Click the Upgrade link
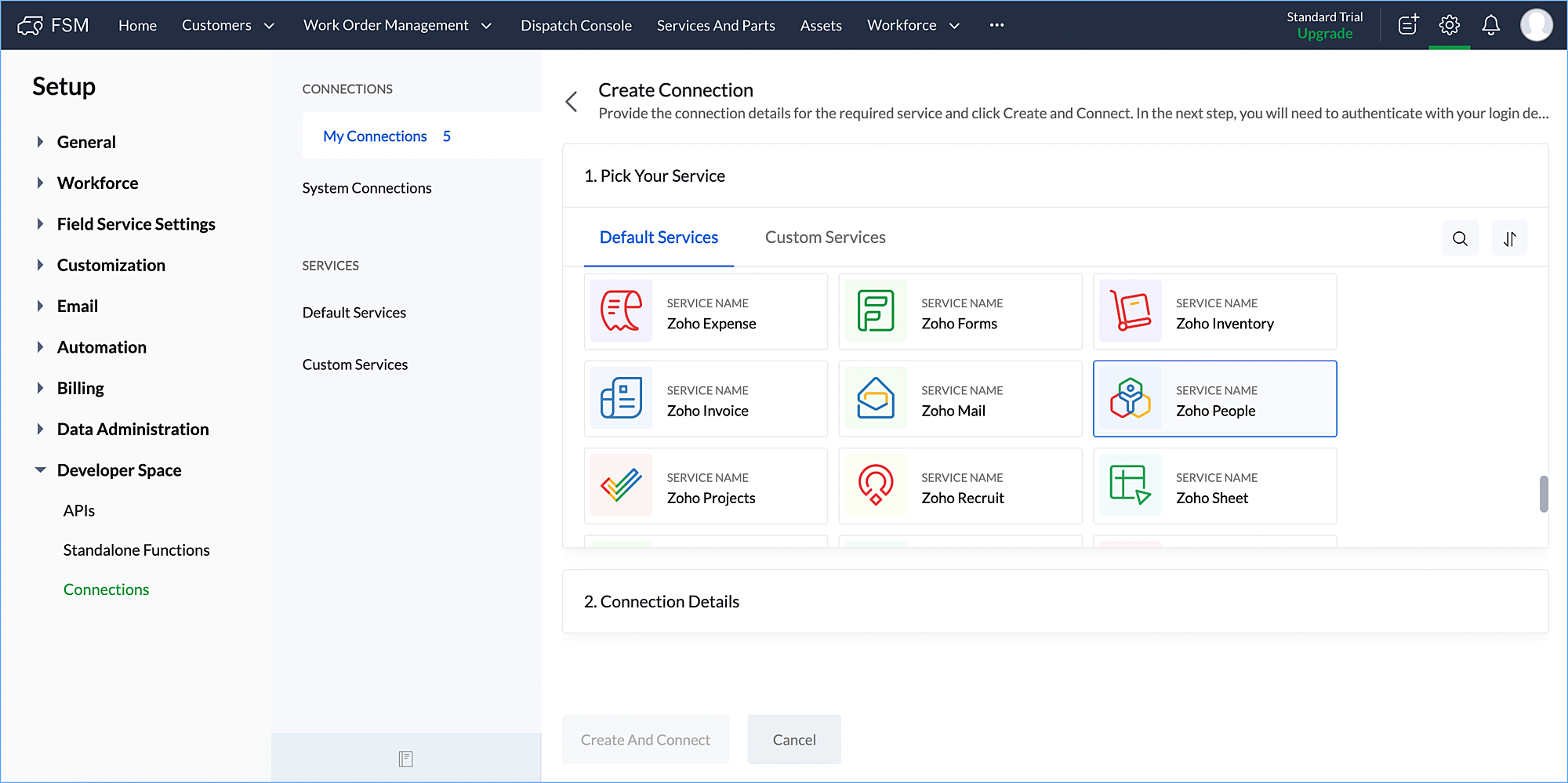This screenshot has height=783, width=1568. pos(1324,34)
